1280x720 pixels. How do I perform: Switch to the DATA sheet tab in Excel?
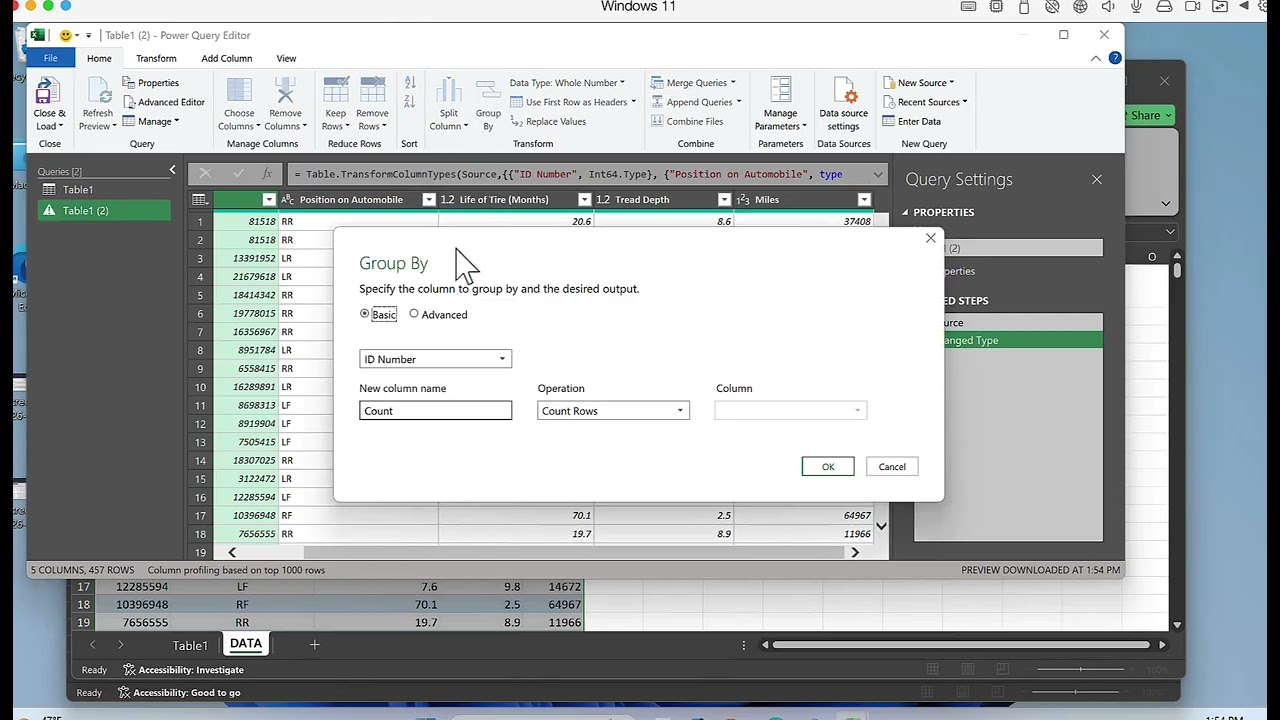pos(246,644)
